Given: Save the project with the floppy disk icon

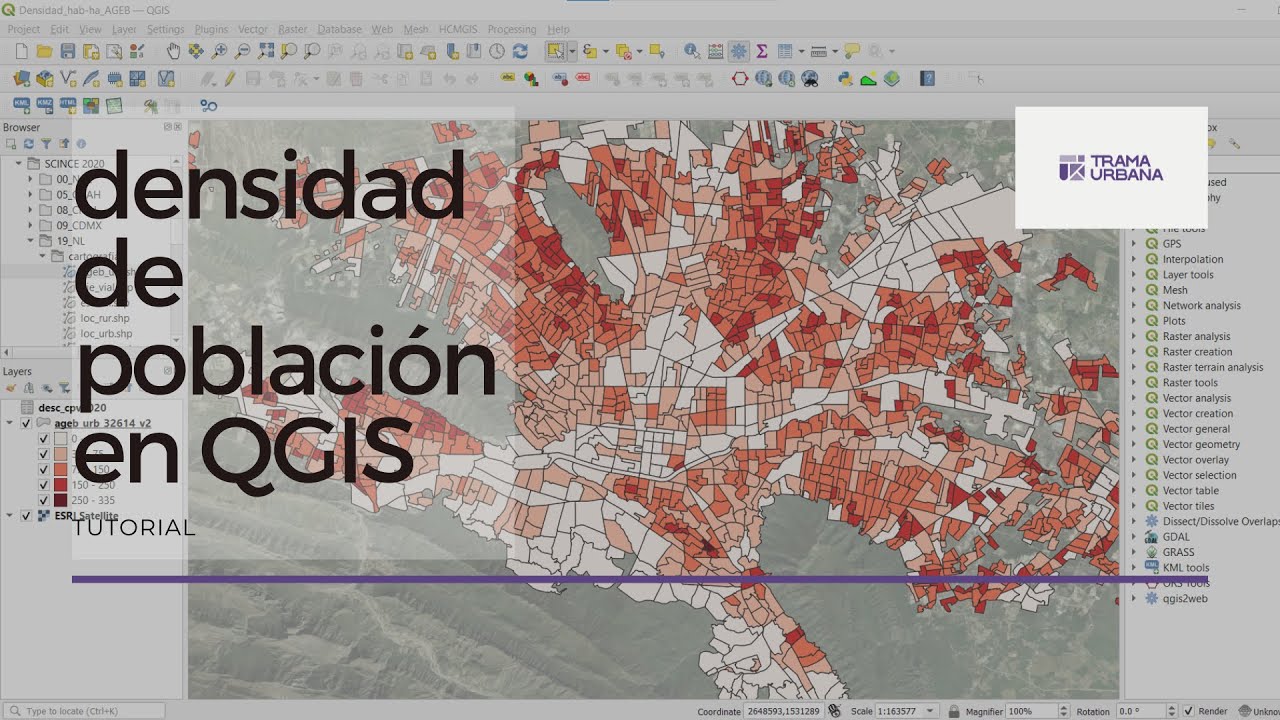Looking at the screenshot, I should point(67,51).
